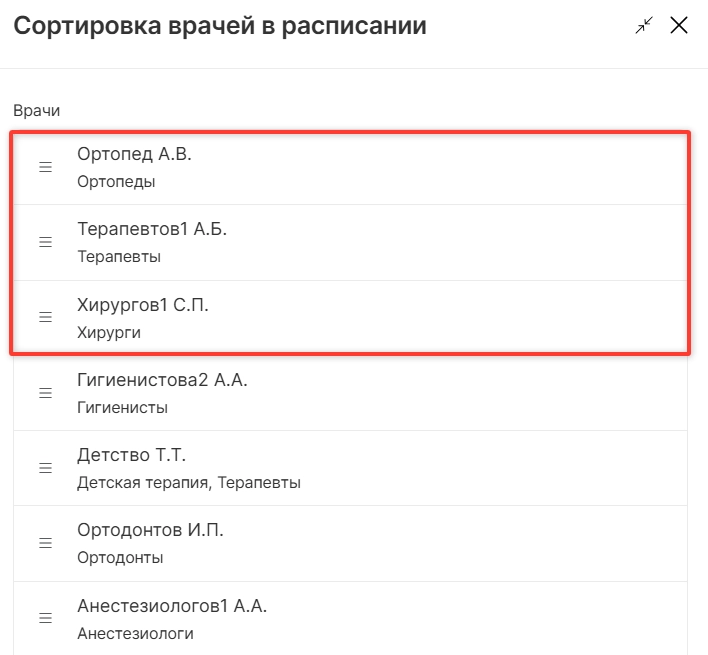Select the doctor name Детство Т.Т.
The width and height of the screenshot is (708, 655).
click(131, 455)
